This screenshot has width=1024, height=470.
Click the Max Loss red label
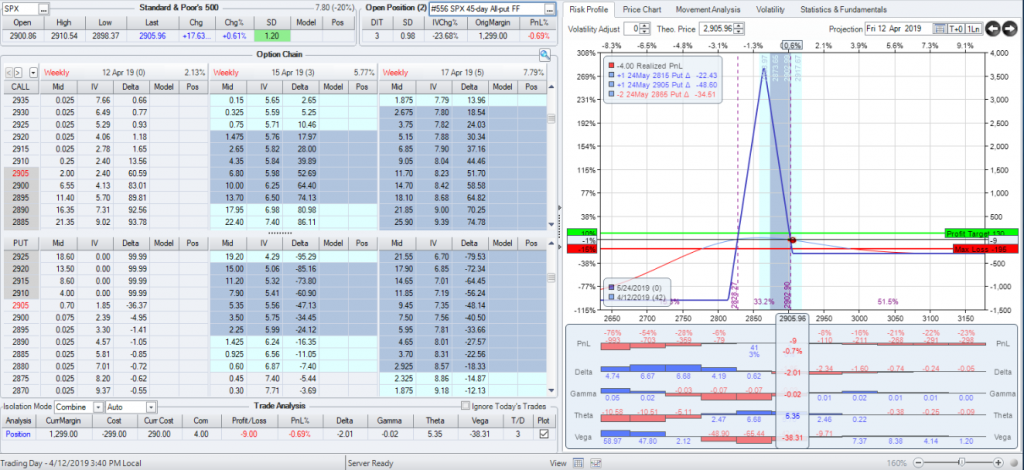985,249
